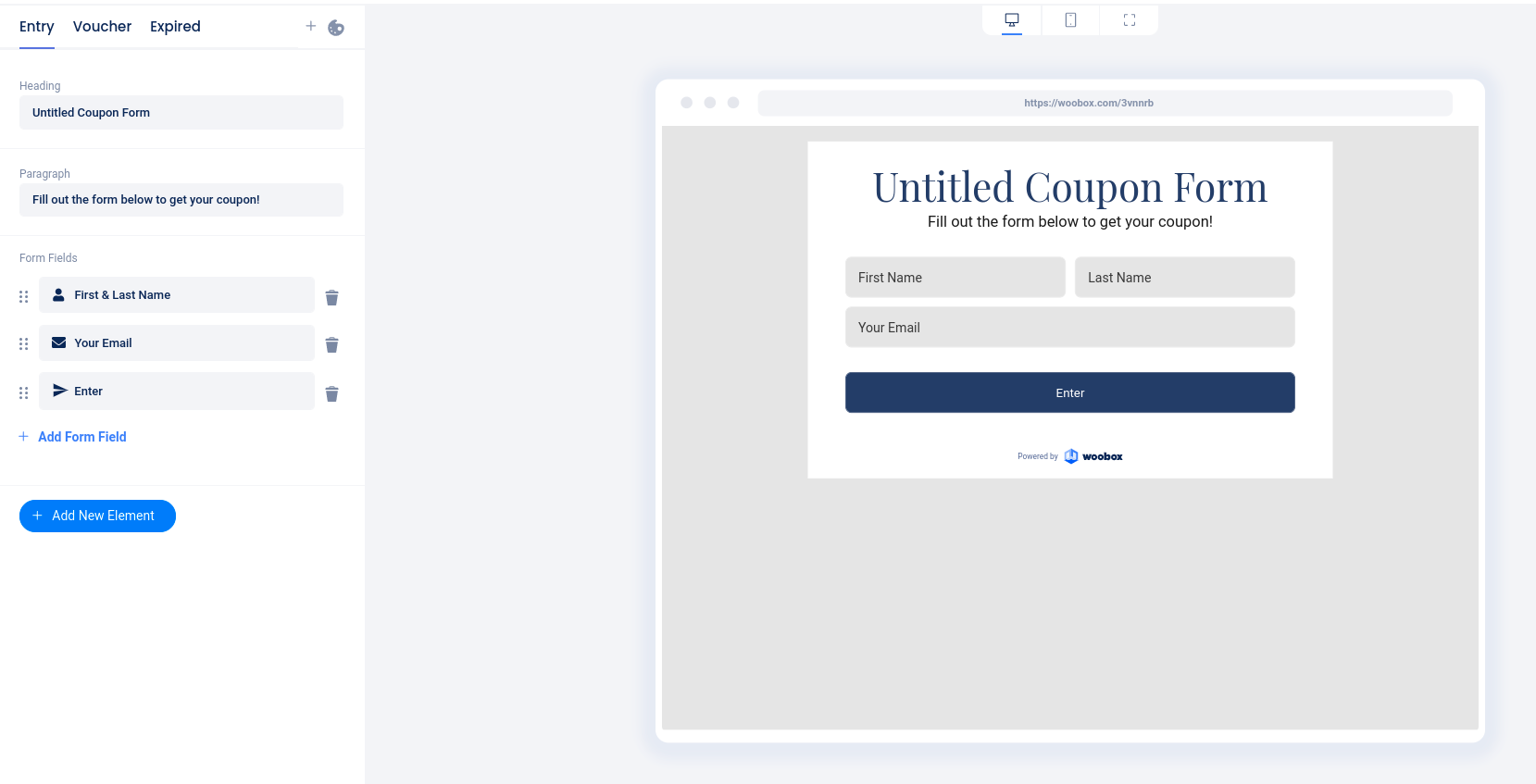This screenshot has width=1536, height=784.
Task: Select the First & Last Name form field
Action: click(x=177, y=295)
